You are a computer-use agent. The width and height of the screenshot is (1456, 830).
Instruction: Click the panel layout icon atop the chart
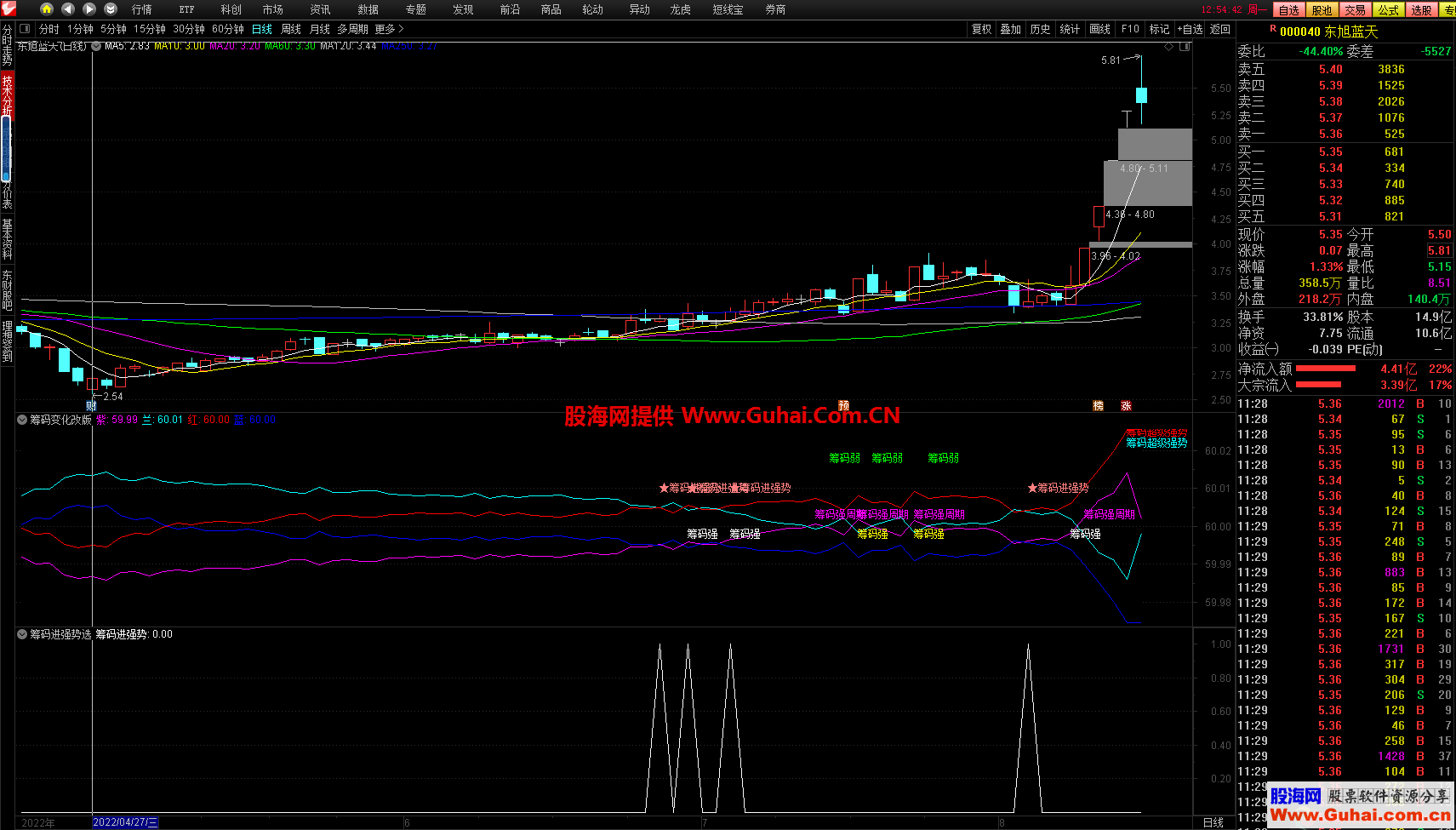coord(1184,46)
